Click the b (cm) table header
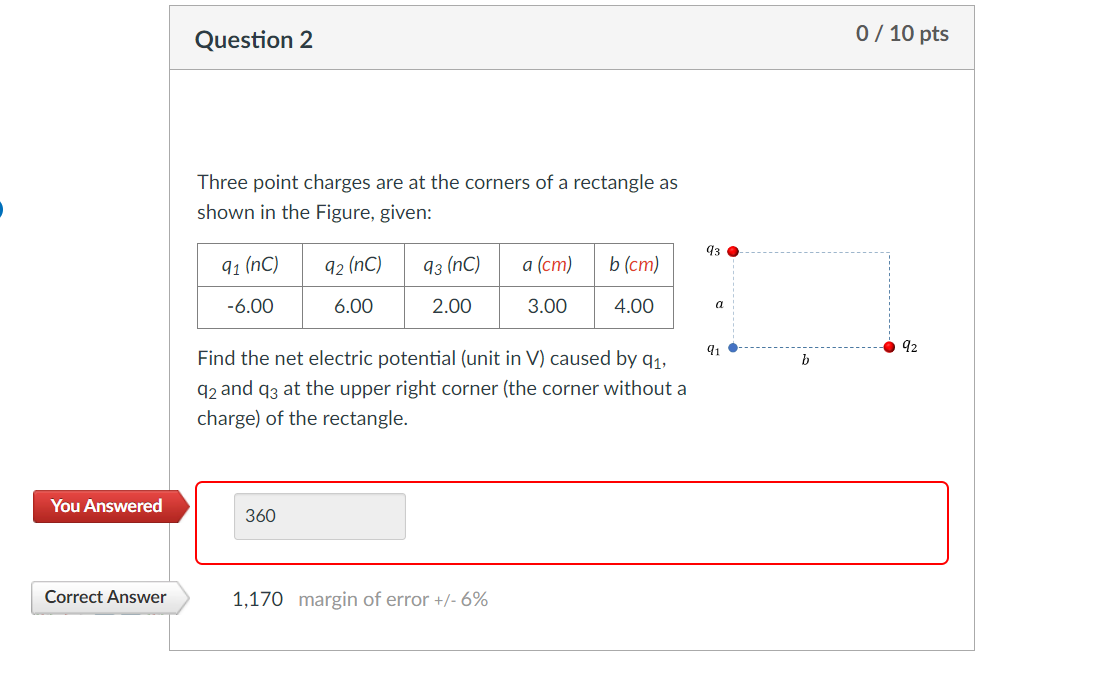The width and height of the screenshot is (1110, 675). [x=634, y=264]
